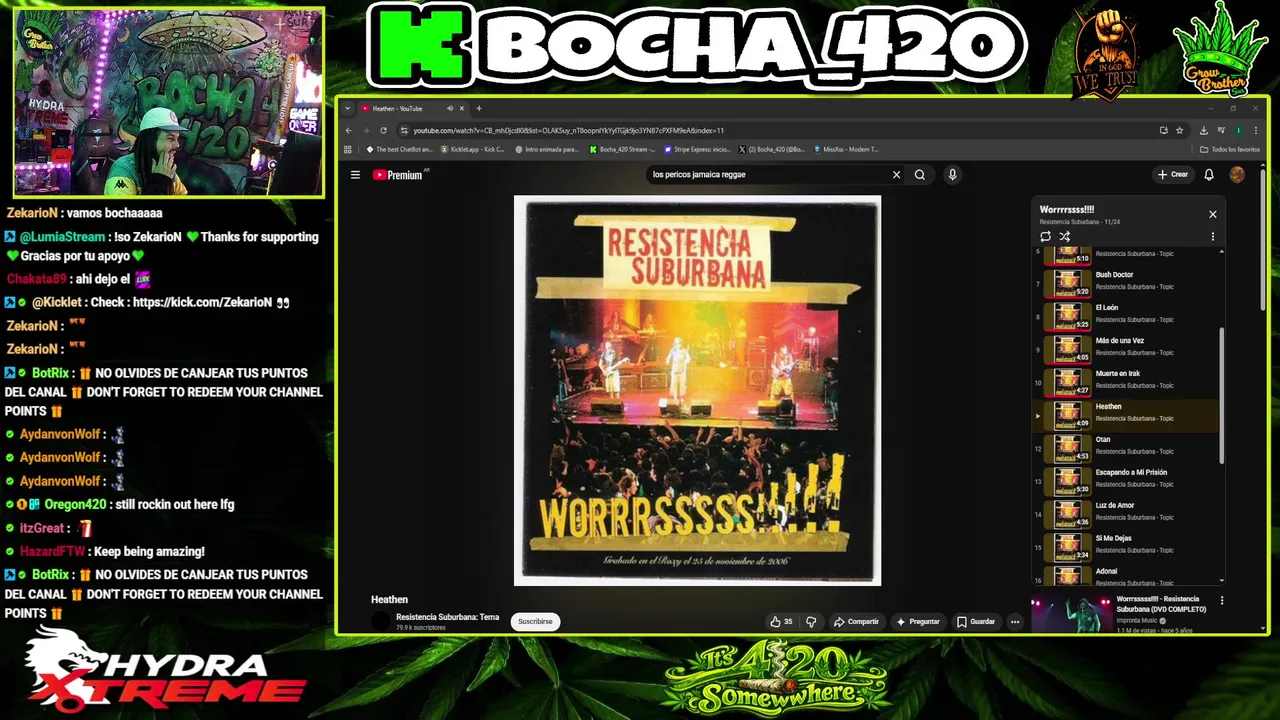Open MissXss Modern T bookmark
1280x720 pixels.
[846, 150]
